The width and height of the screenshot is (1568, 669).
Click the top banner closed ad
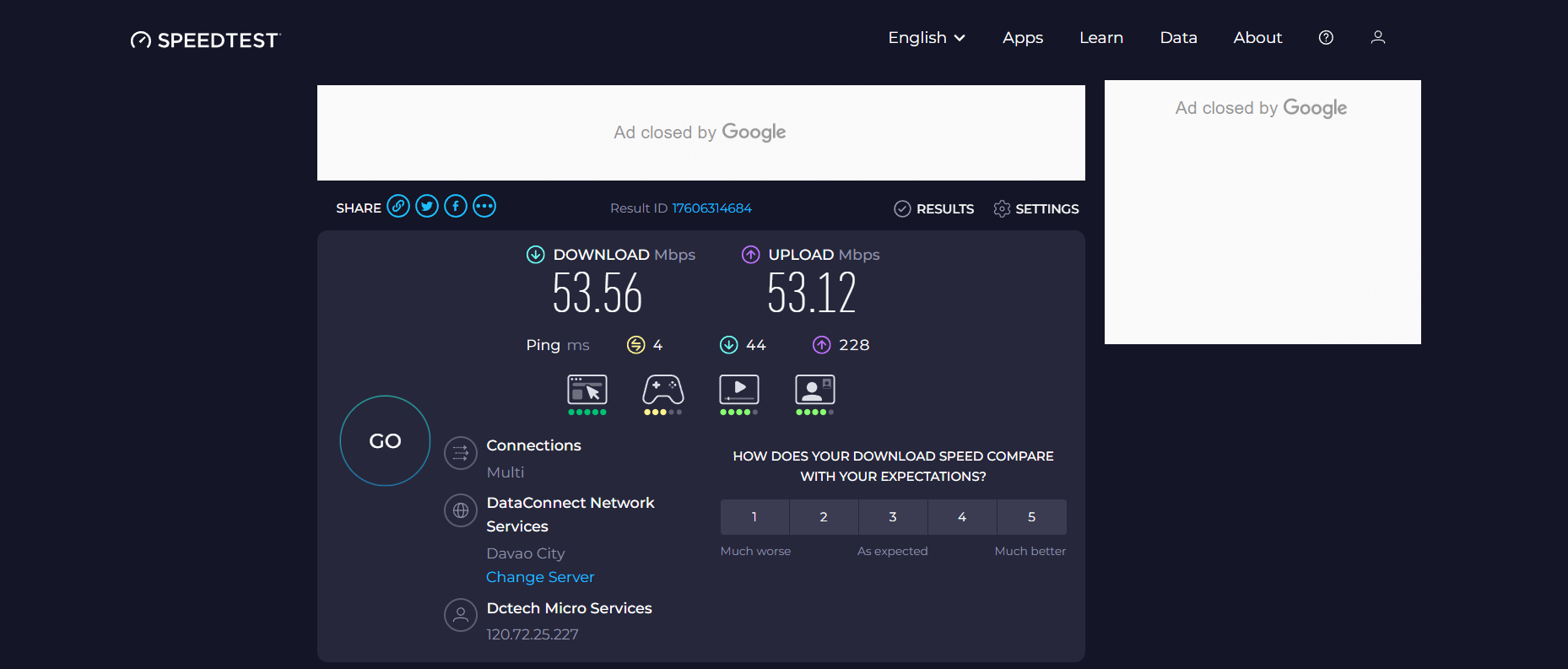click(701, 132)
